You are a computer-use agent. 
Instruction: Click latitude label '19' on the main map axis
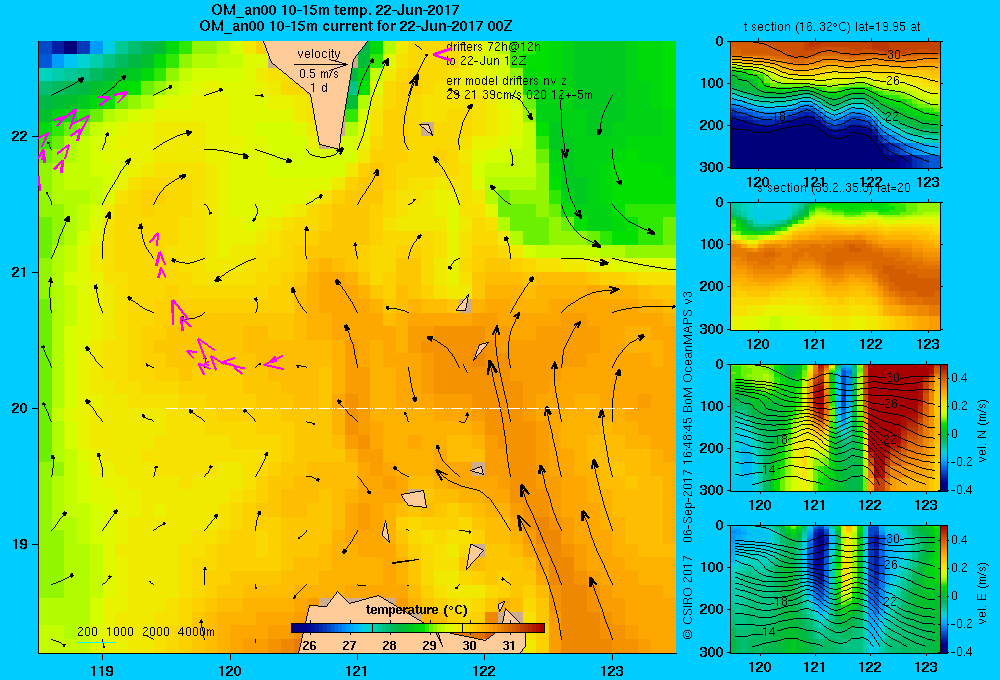(19, 544)
